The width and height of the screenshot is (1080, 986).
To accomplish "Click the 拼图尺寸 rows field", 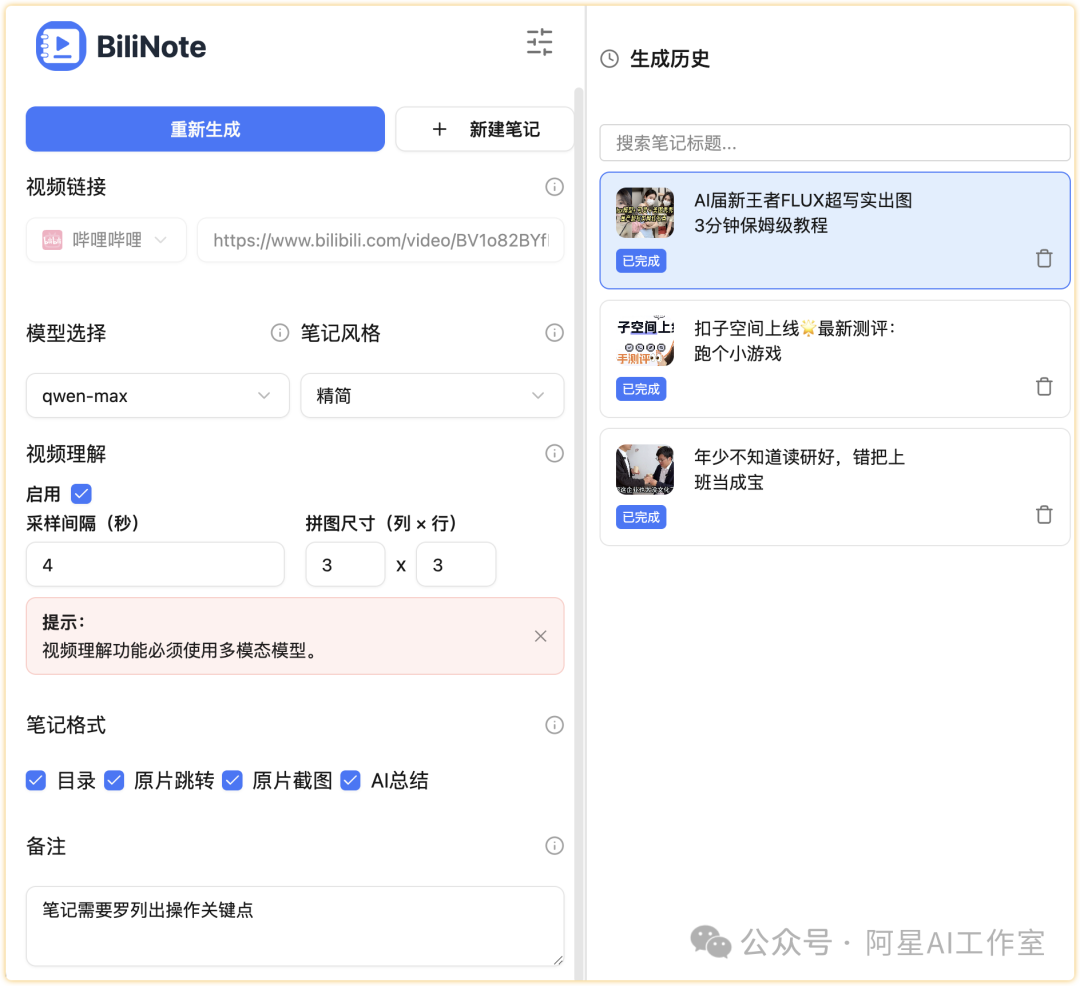I will tap(456, 565).
